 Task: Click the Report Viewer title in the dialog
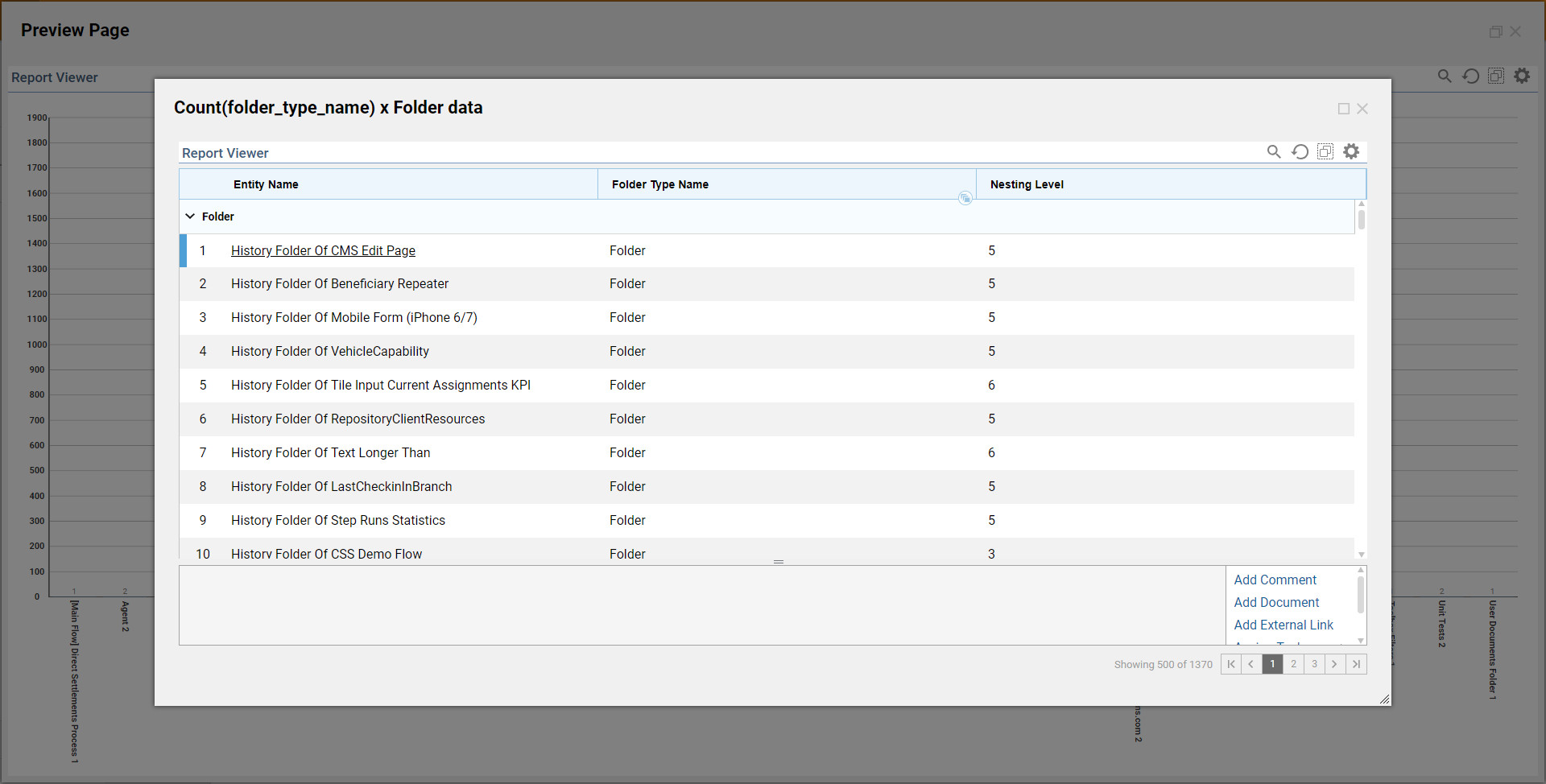(225, 153)
